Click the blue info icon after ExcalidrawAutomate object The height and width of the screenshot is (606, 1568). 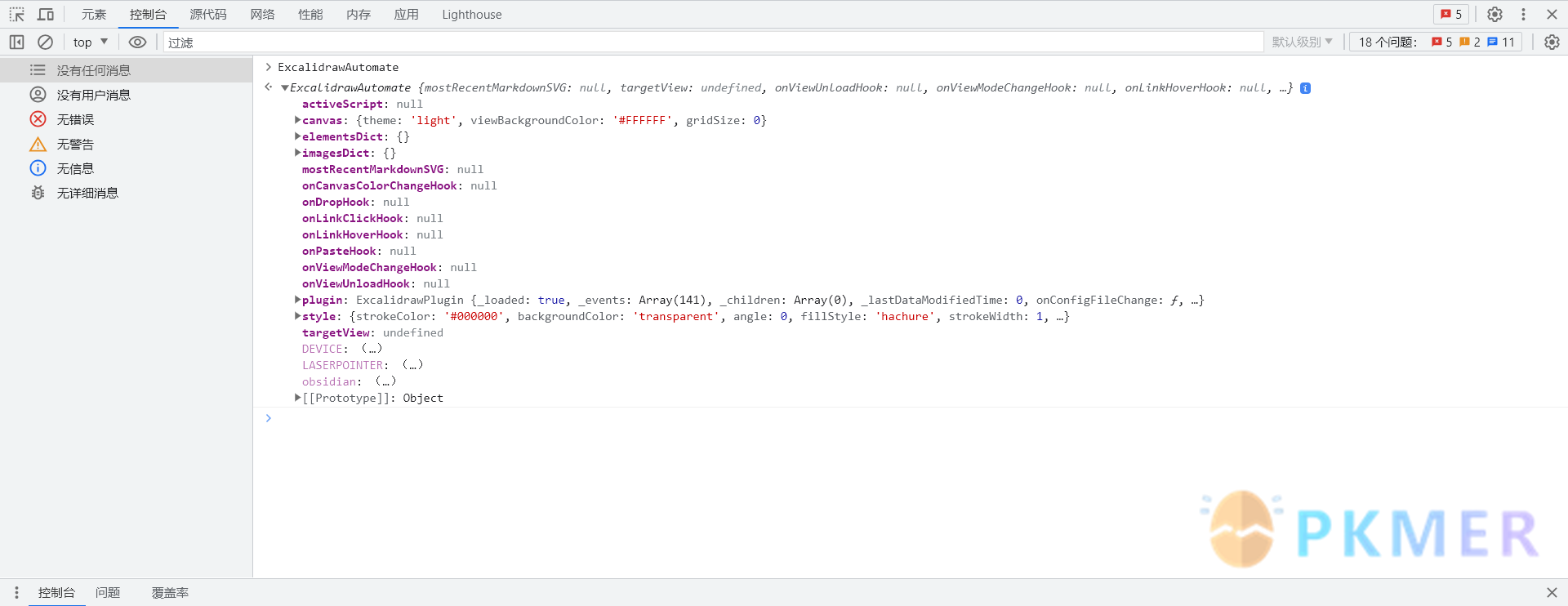(x=1305, y=88)
